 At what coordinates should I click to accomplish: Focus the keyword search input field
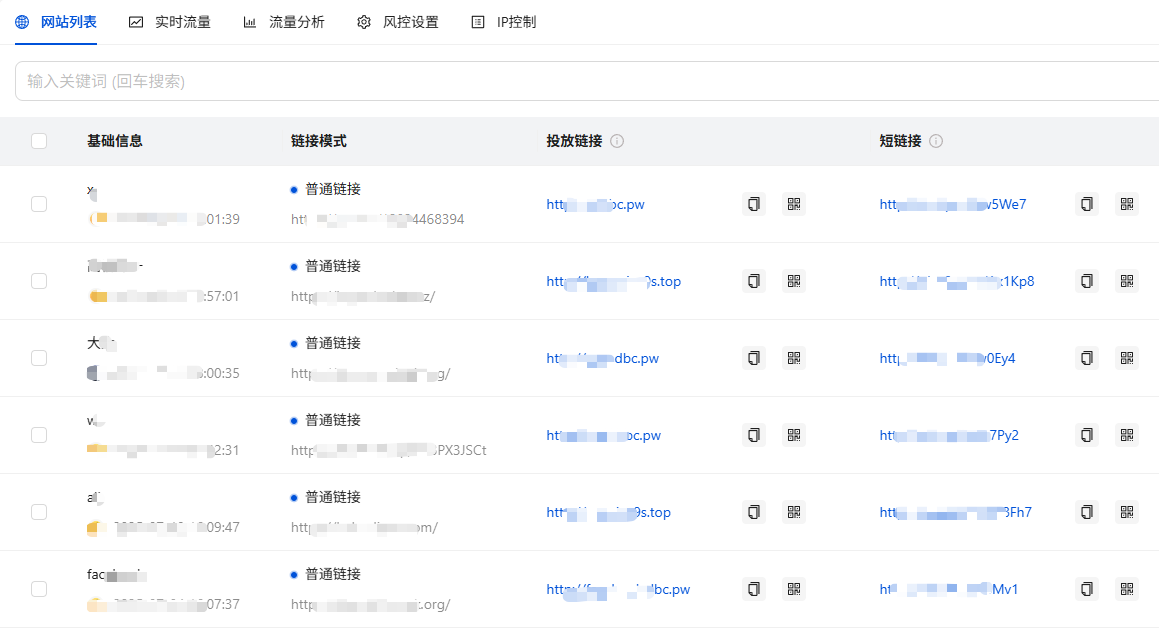pyautogui.click(x=580, y=81)
